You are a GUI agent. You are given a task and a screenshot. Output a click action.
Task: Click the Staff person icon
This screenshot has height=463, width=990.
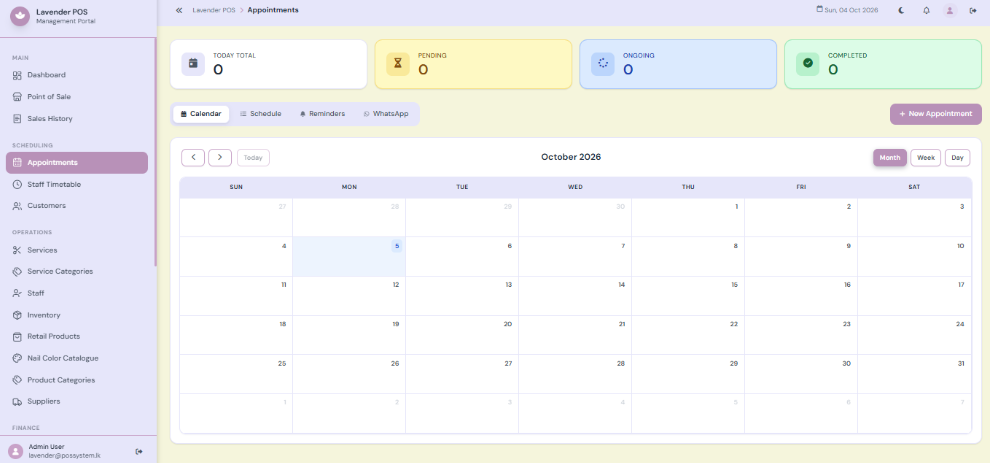[x=17, y=293]
